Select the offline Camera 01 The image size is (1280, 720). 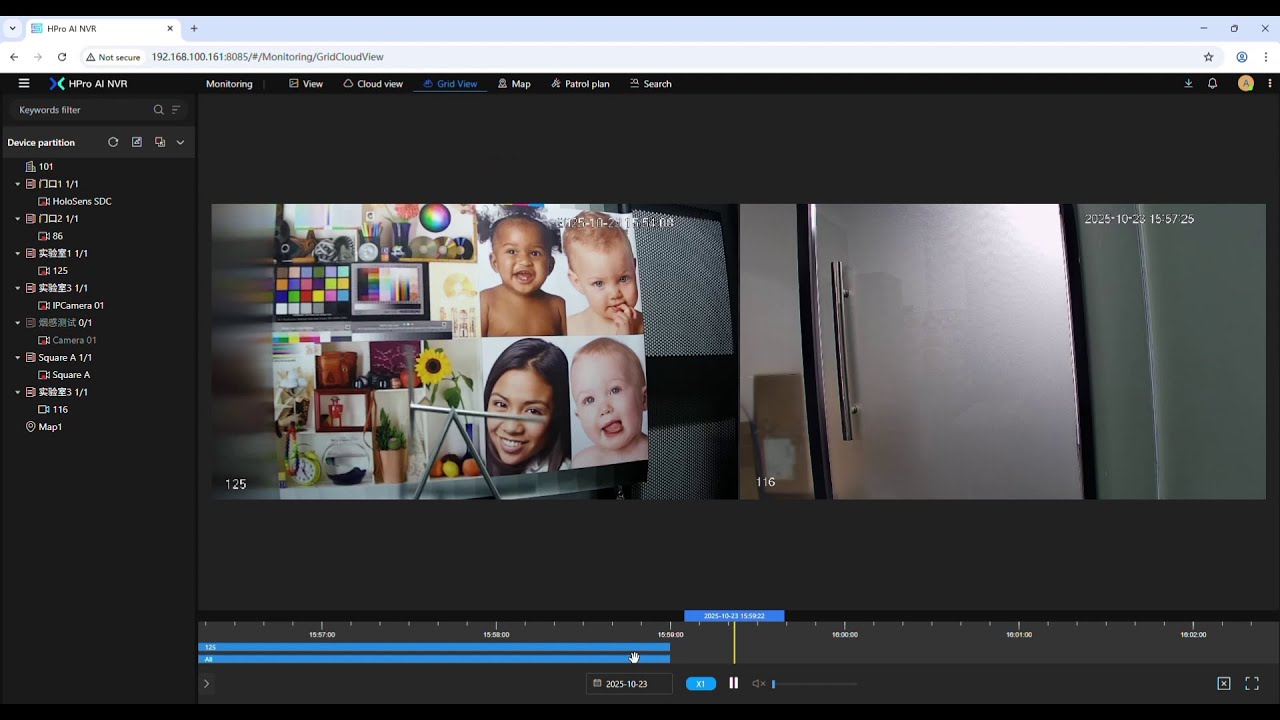pos(67,340)
